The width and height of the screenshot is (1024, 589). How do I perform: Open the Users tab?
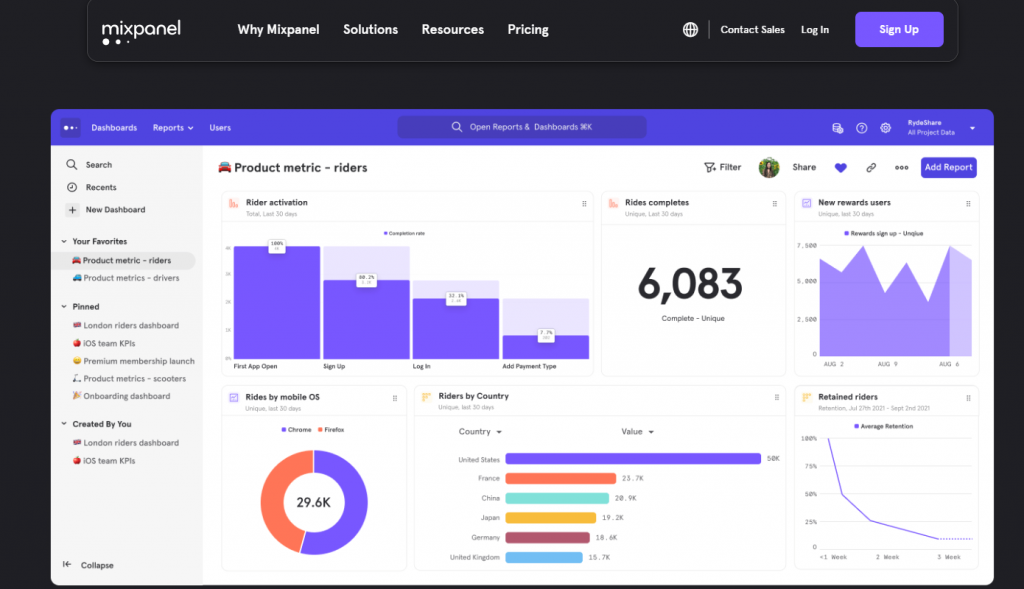click(220, 128)
